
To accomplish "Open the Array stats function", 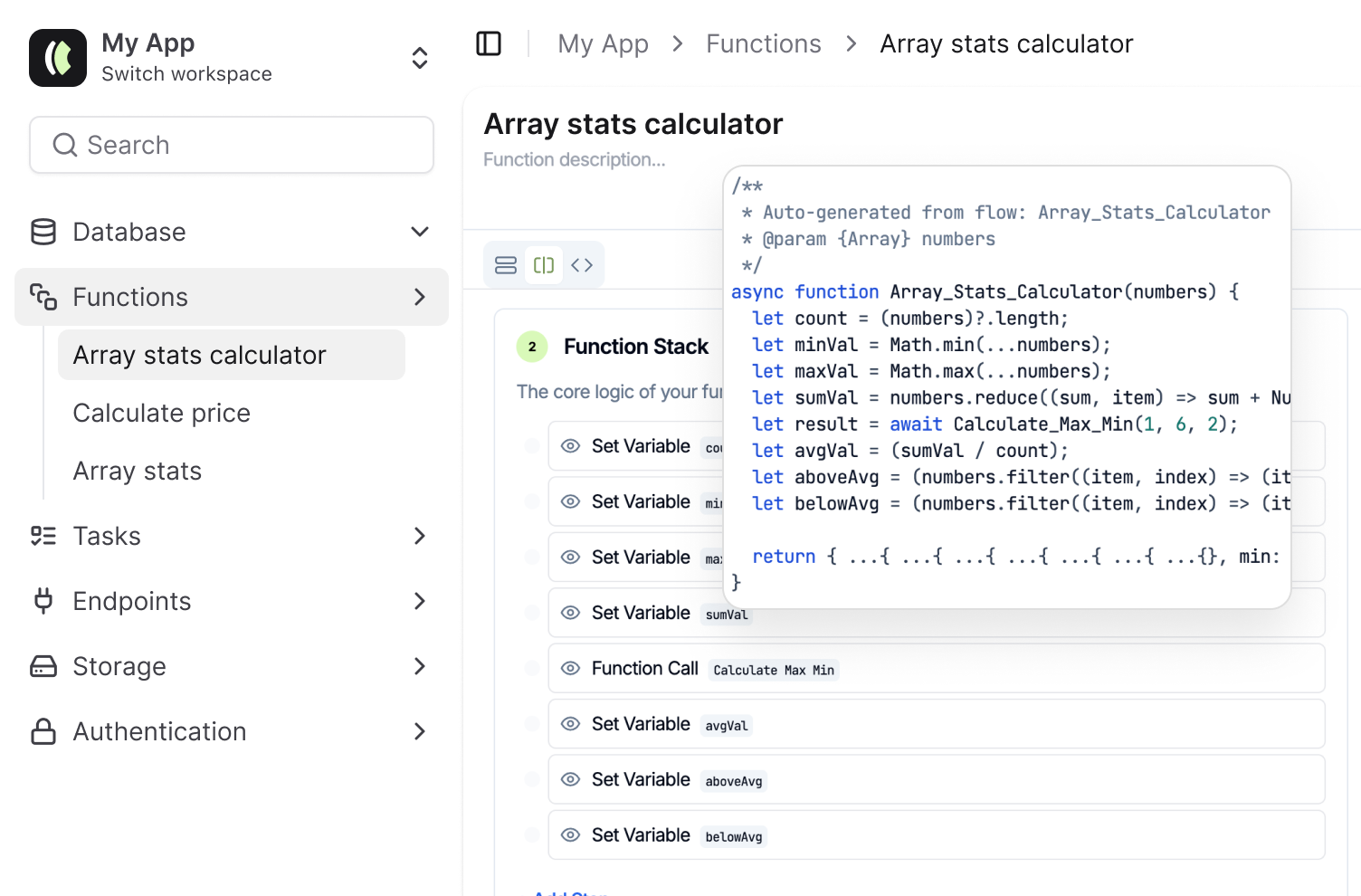I will tap(138, 471).
